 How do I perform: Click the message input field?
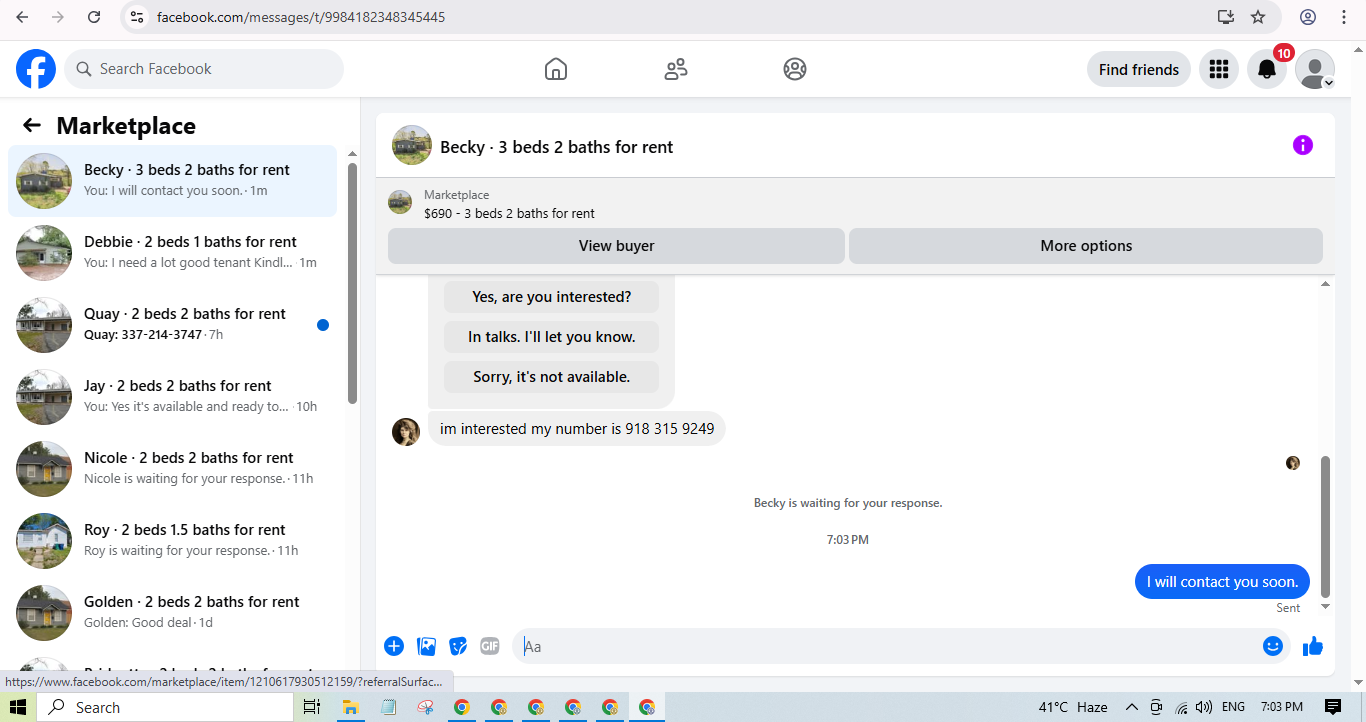click(x=888, y=646)
